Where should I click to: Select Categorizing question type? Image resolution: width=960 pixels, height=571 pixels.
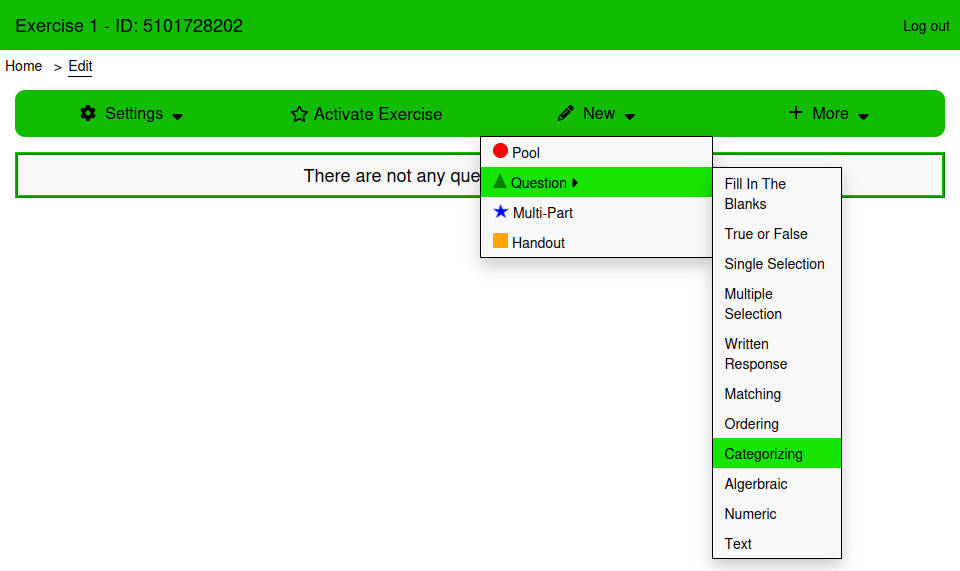[x=764, y=454]
